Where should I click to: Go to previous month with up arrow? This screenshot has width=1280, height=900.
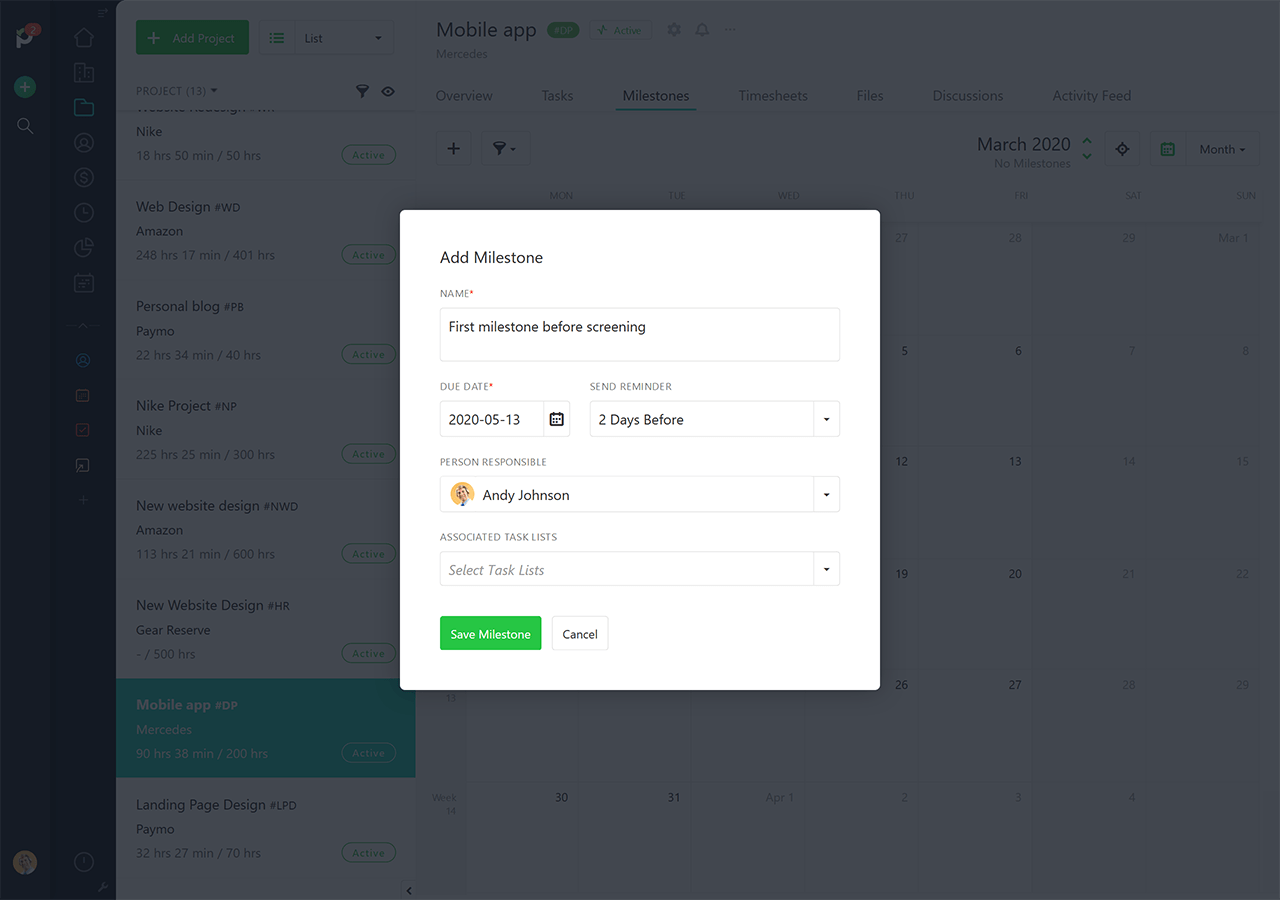(x=1087, y=141)
